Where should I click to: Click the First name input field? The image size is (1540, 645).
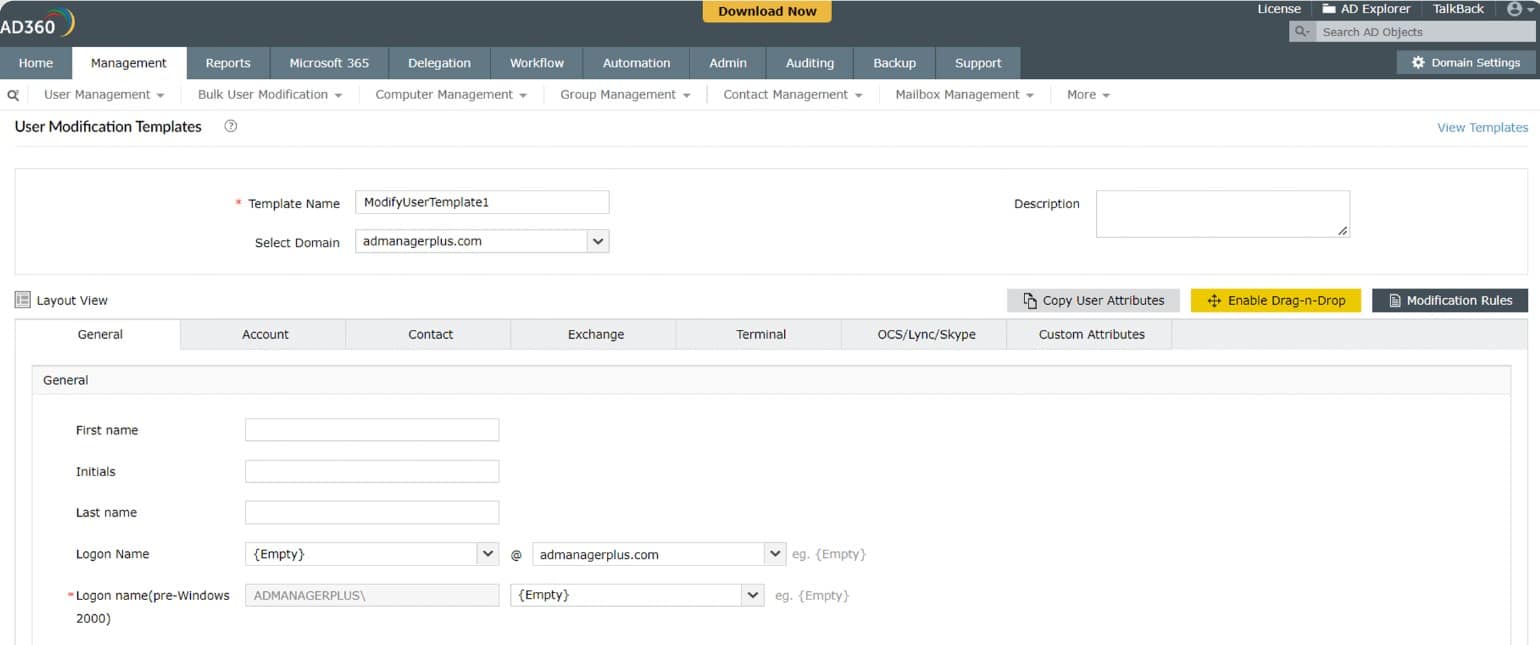[x=372, y=430]
